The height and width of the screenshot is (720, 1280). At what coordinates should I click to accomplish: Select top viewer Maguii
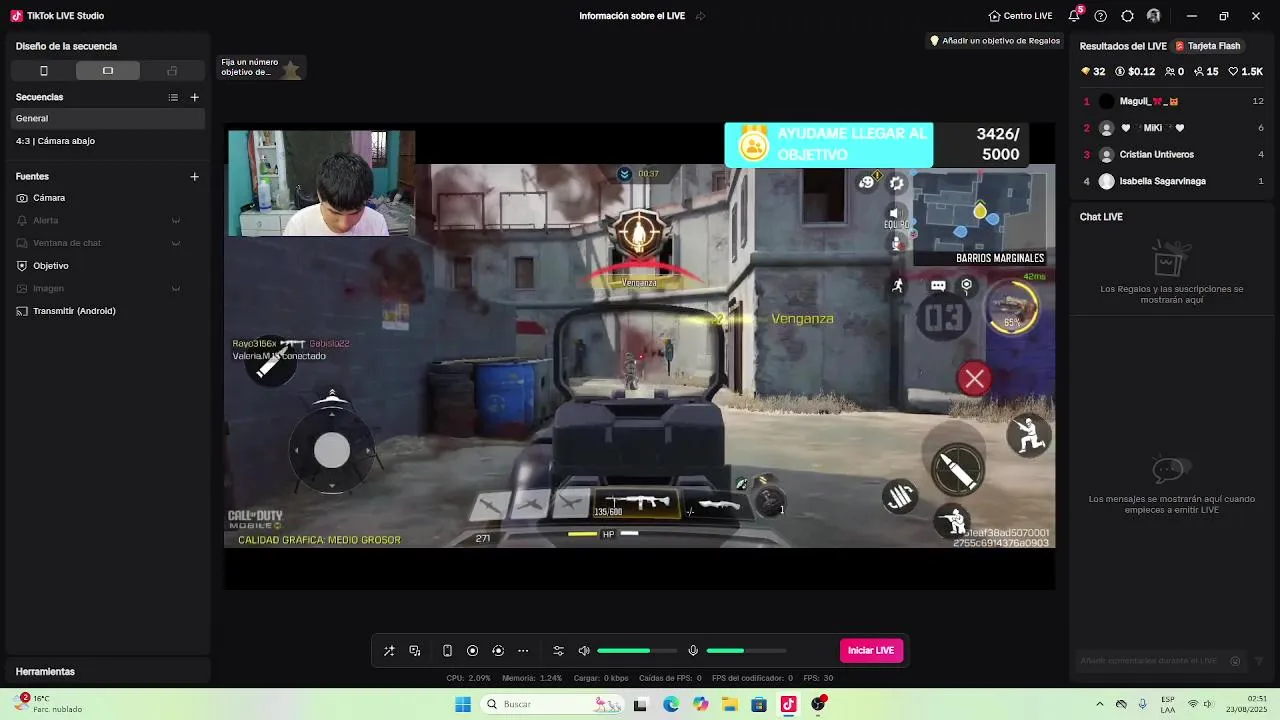point(1174,101)
